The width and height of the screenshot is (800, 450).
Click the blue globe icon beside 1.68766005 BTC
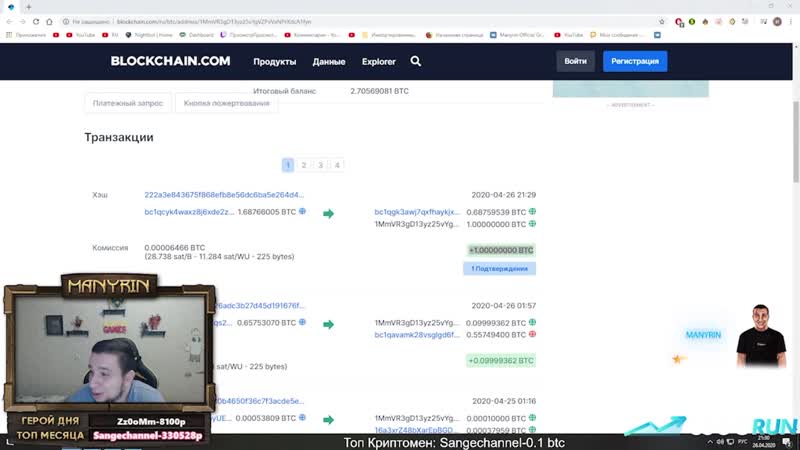point(302,212)
